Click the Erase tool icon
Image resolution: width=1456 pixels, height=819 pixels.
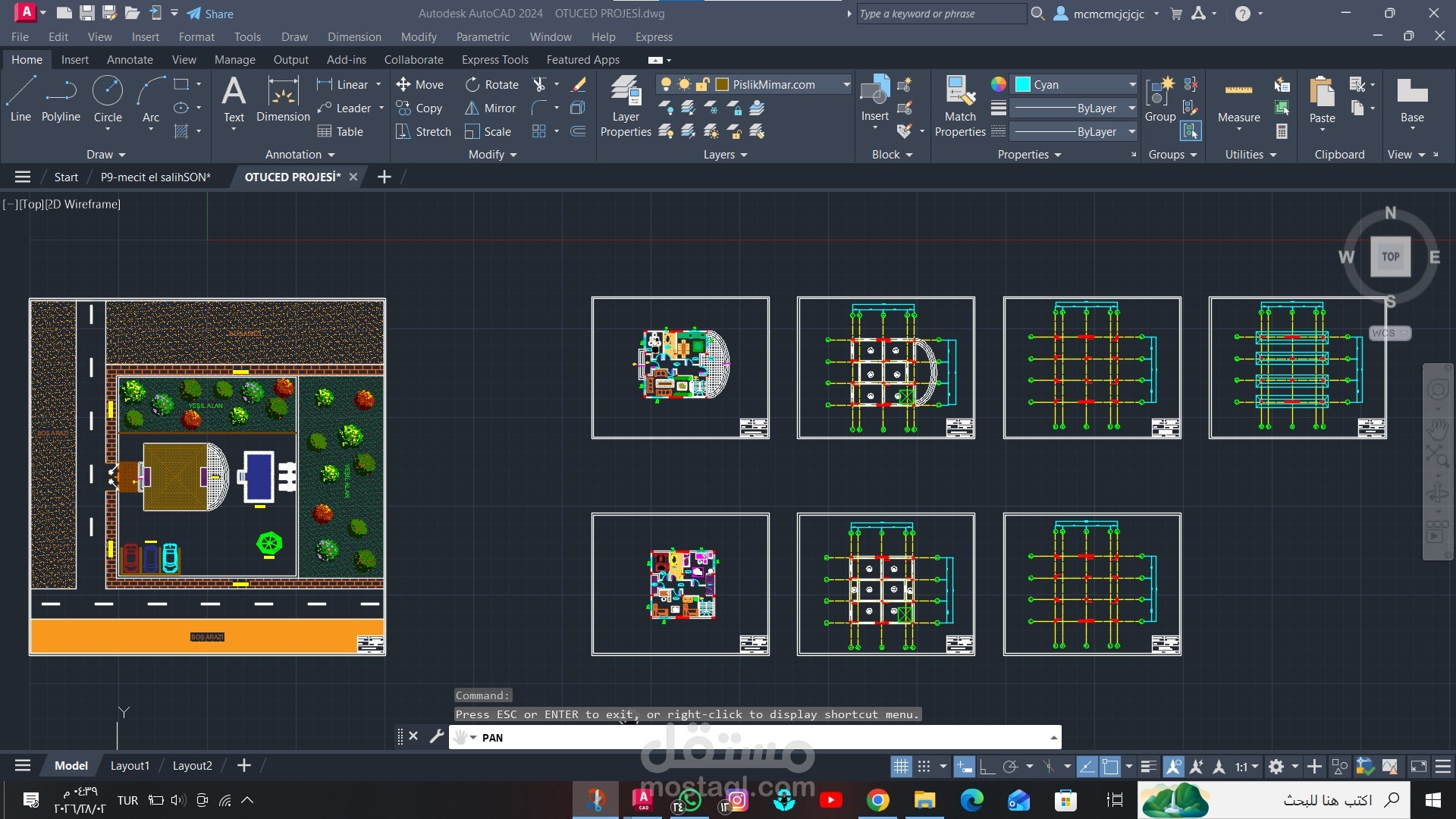pyautogui.click(x=578, y=84)
